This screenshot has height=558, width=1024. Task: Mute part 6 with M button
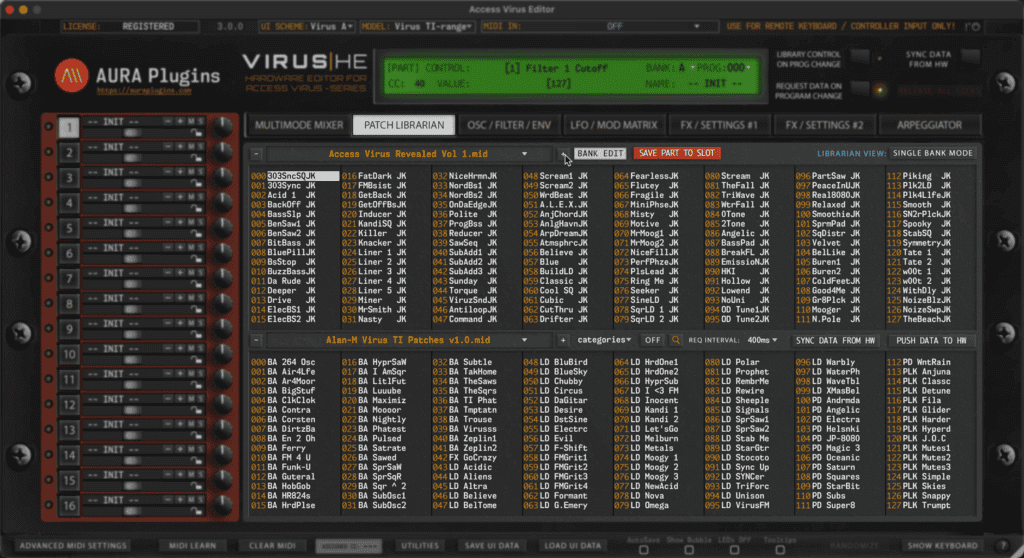191,248
